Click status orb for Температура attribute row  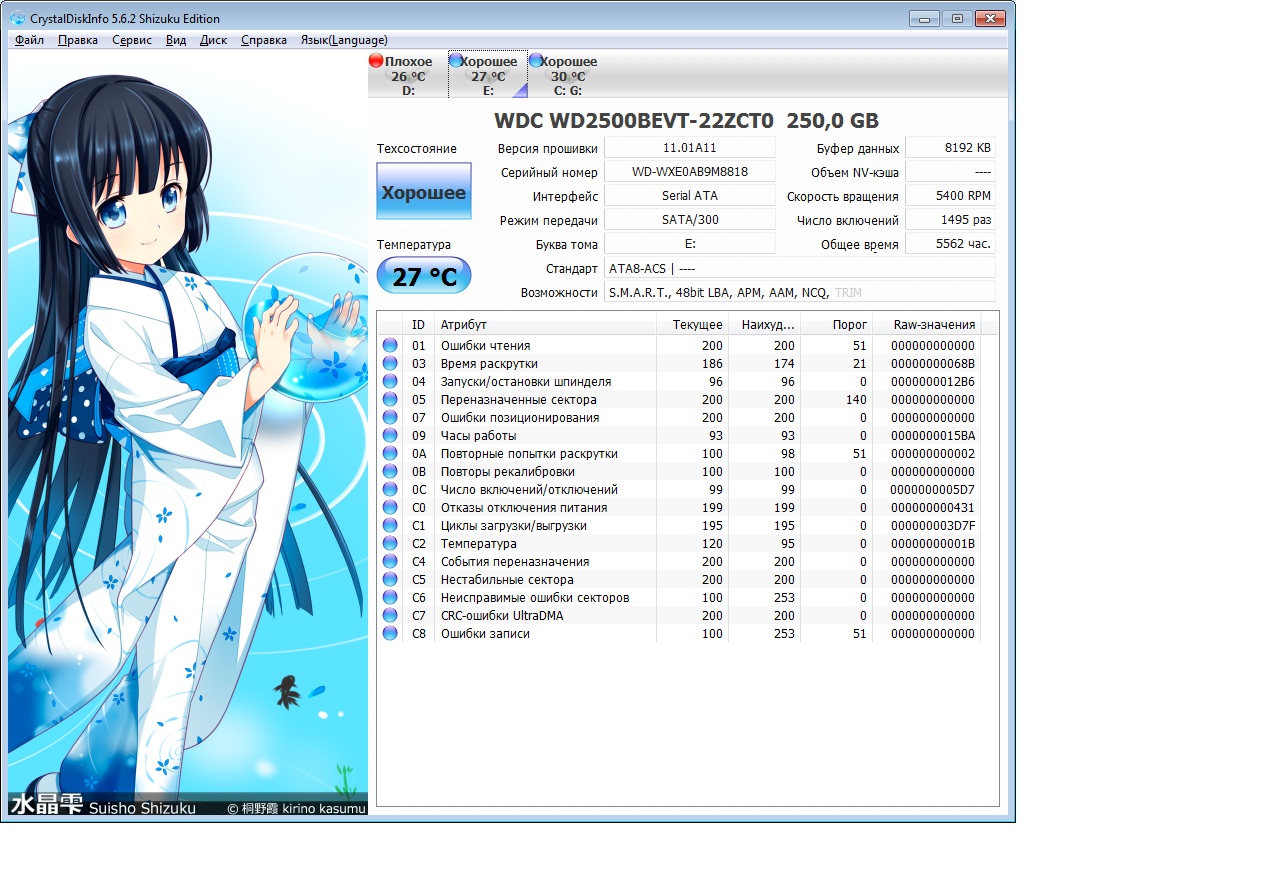pos(390,544)
